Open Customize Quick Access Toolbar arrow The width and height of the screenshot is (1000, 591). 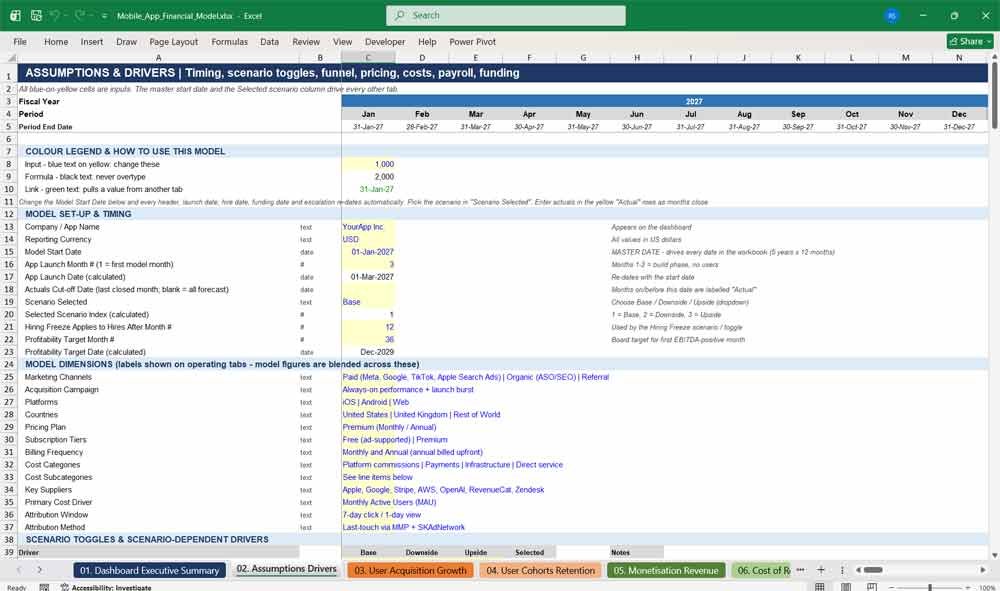[104, 16]
